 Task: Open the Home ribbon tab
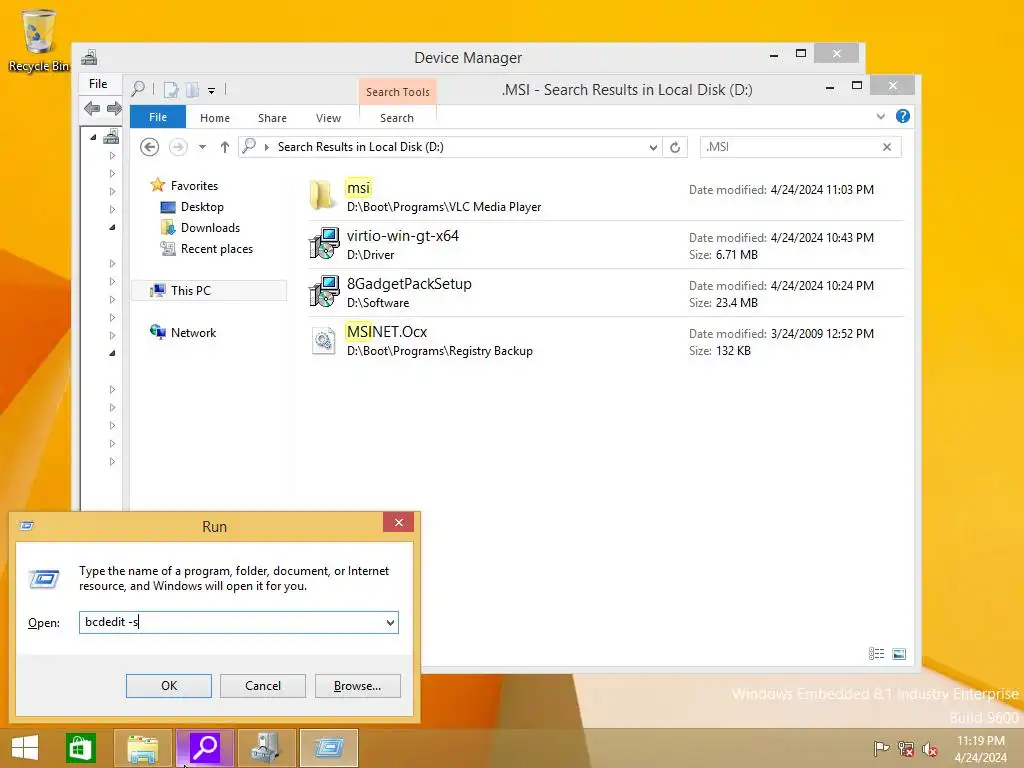click(215, 118)
